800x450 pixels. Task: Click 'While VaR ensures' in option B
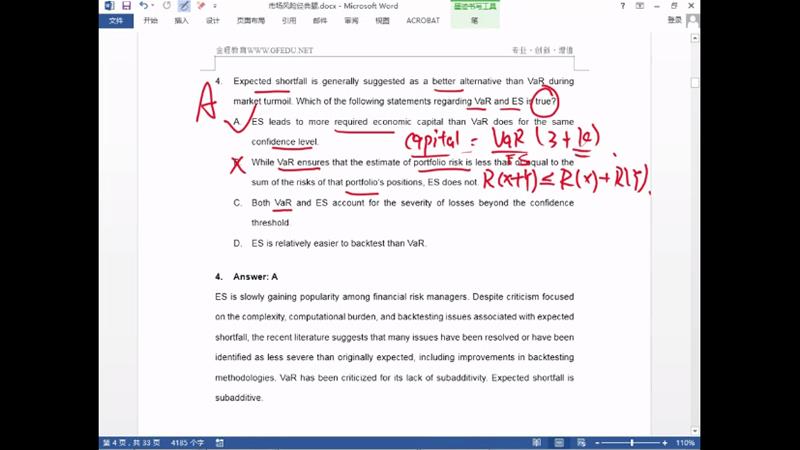coord(290,162)
